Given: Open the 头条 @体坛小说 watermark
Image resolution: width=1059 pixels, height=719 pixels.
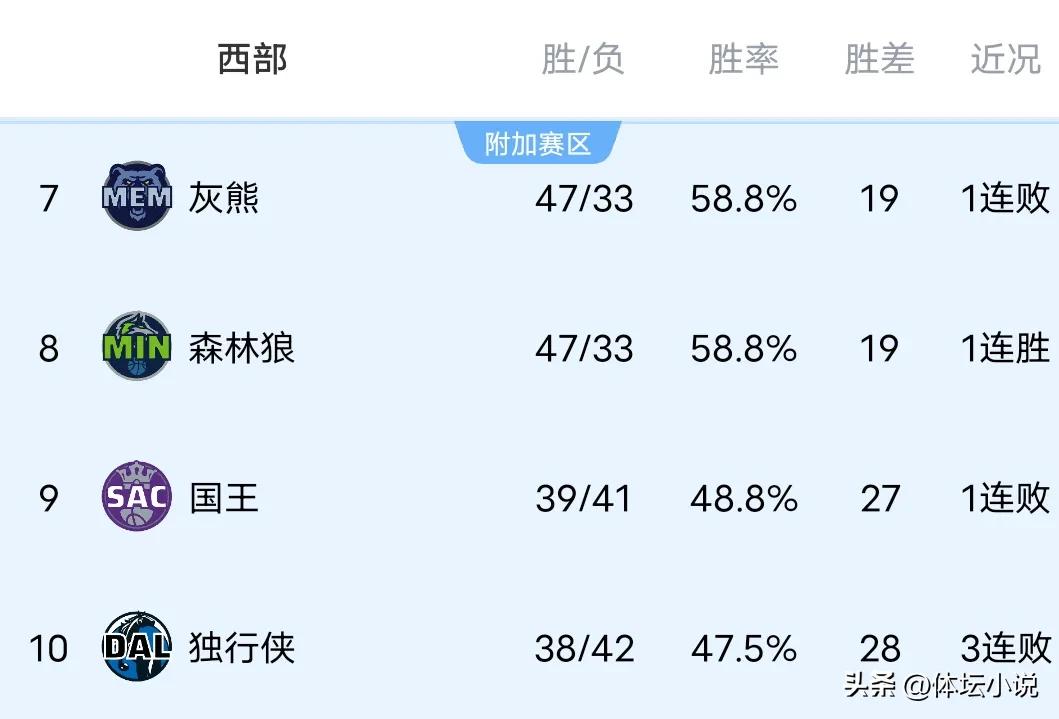Looking at the screenshot, I should pyautogui.click(x=941, y=686).
